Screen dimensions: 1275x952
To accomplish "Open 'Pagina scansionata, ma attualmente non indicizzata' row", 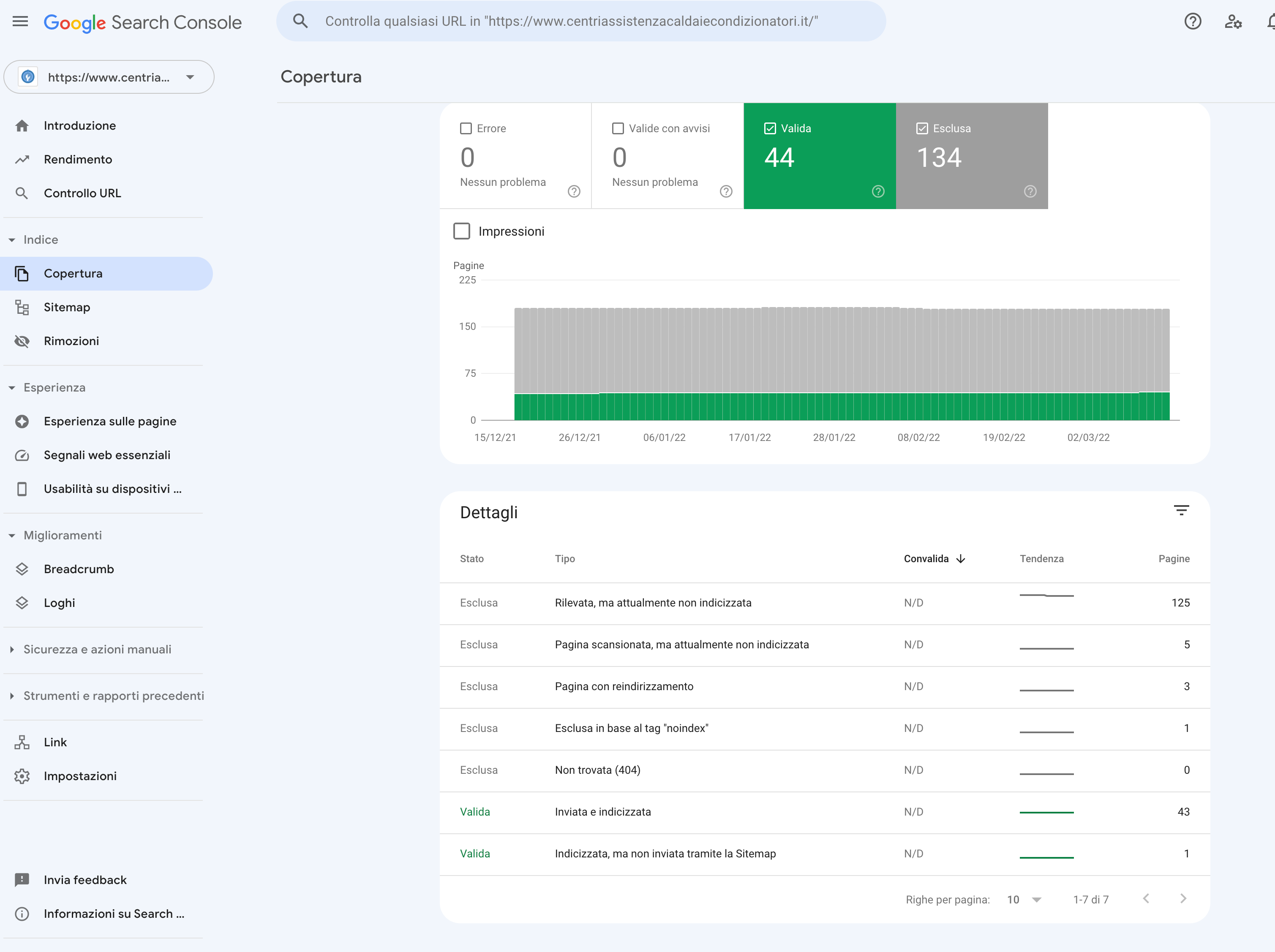I will [825, 645].
